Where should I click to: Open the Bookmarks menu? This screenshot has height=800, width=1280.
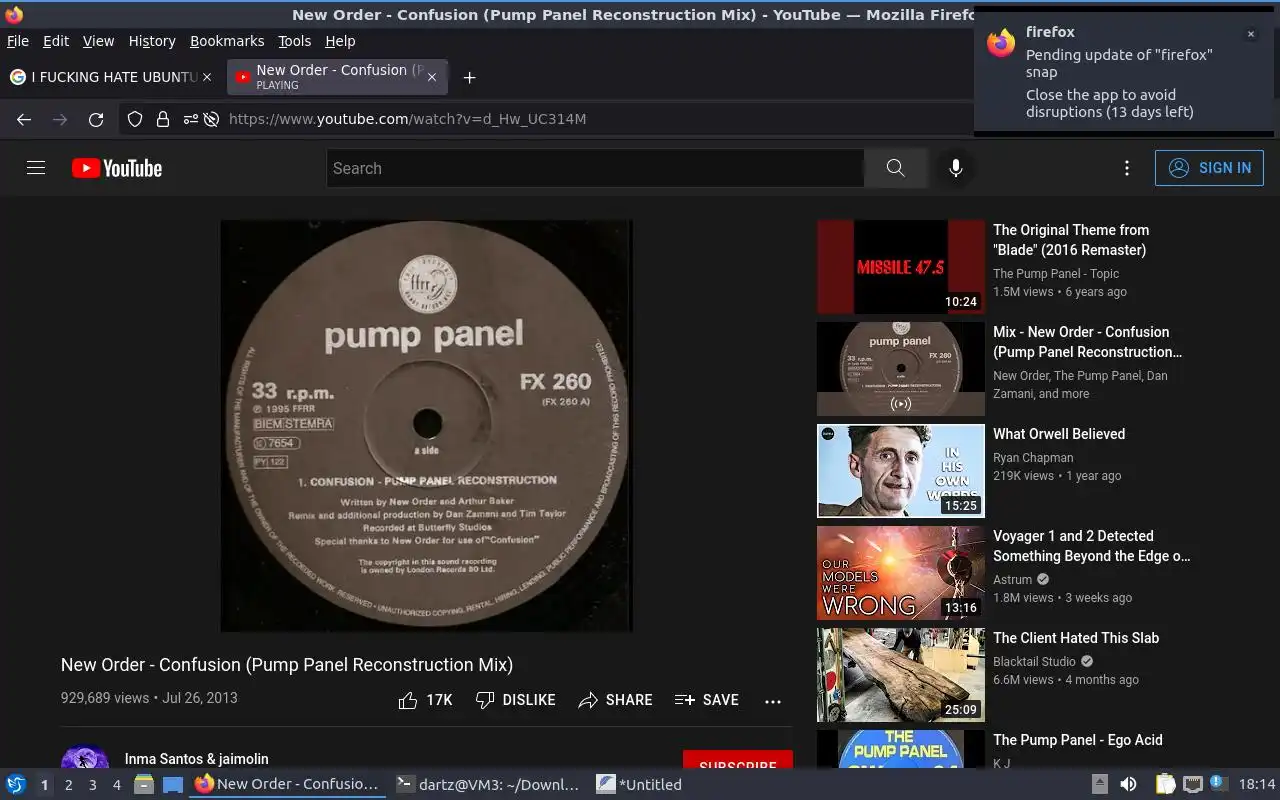227,41
